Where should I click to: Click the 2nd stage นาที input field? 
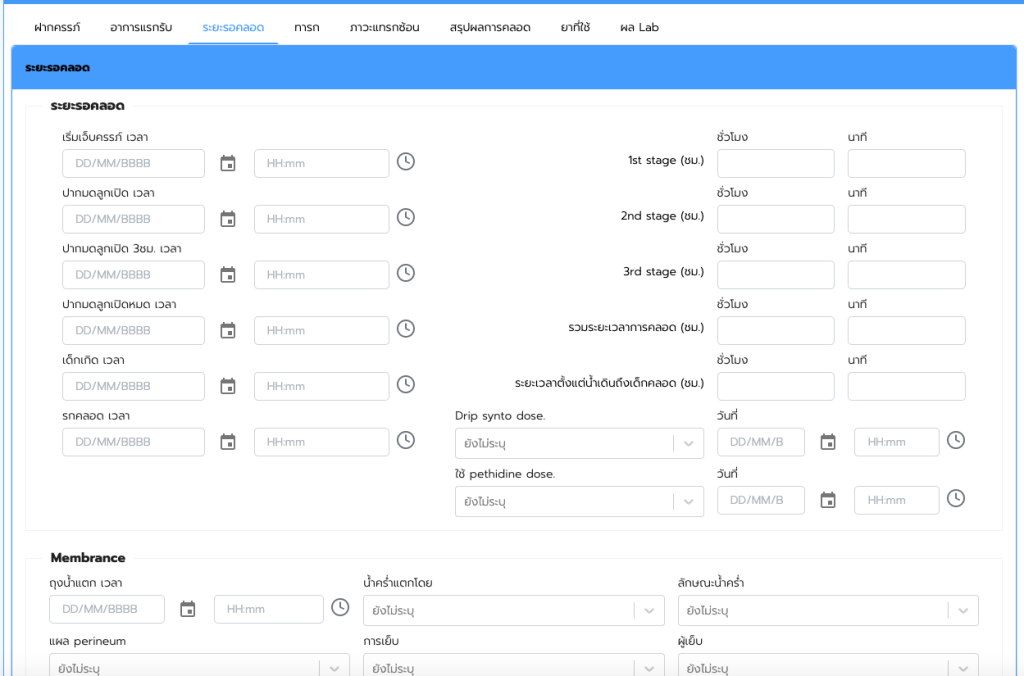906,219
